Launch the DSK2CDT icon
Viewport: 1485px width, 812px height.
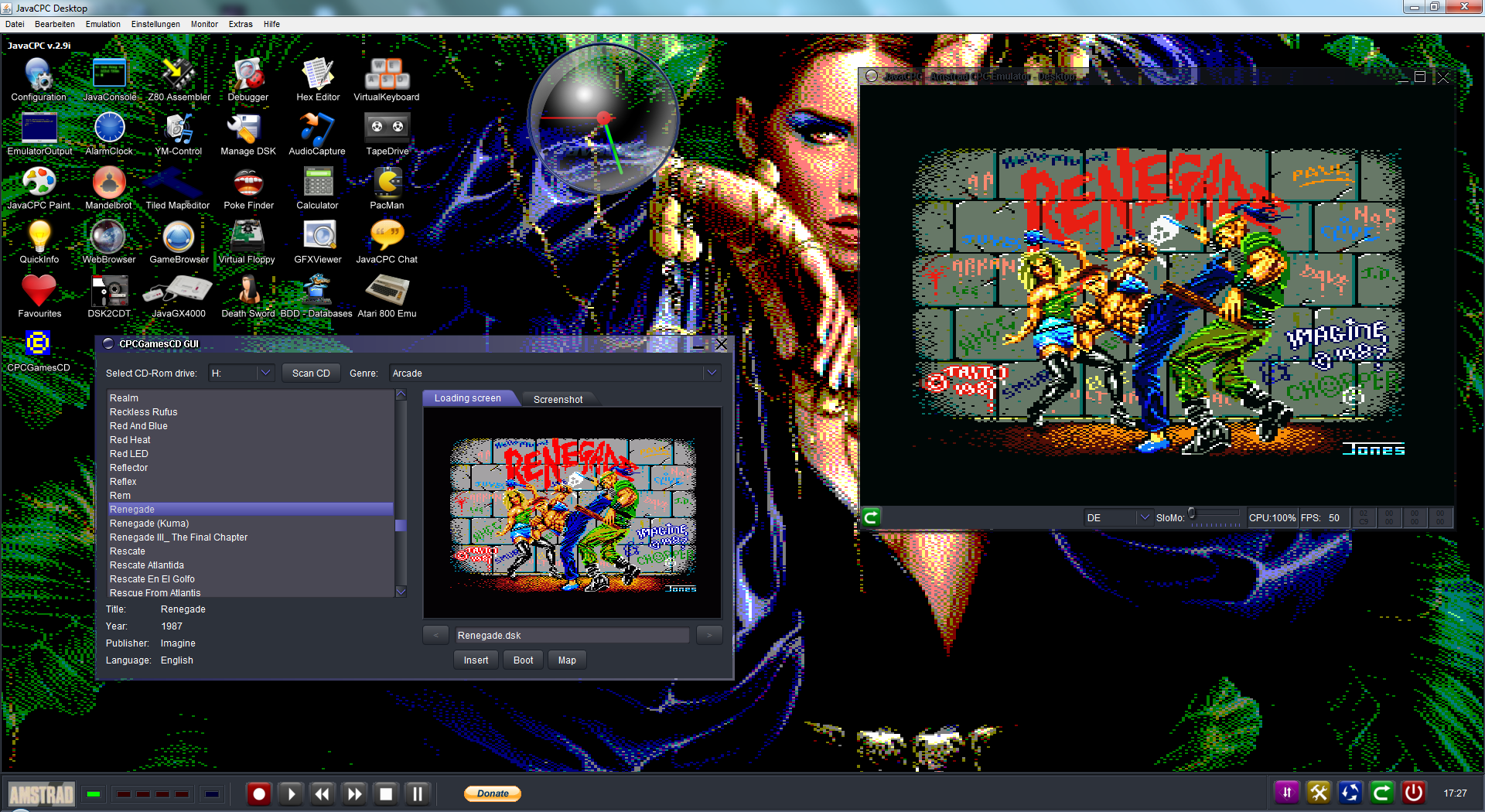click(x=109, y=296)
